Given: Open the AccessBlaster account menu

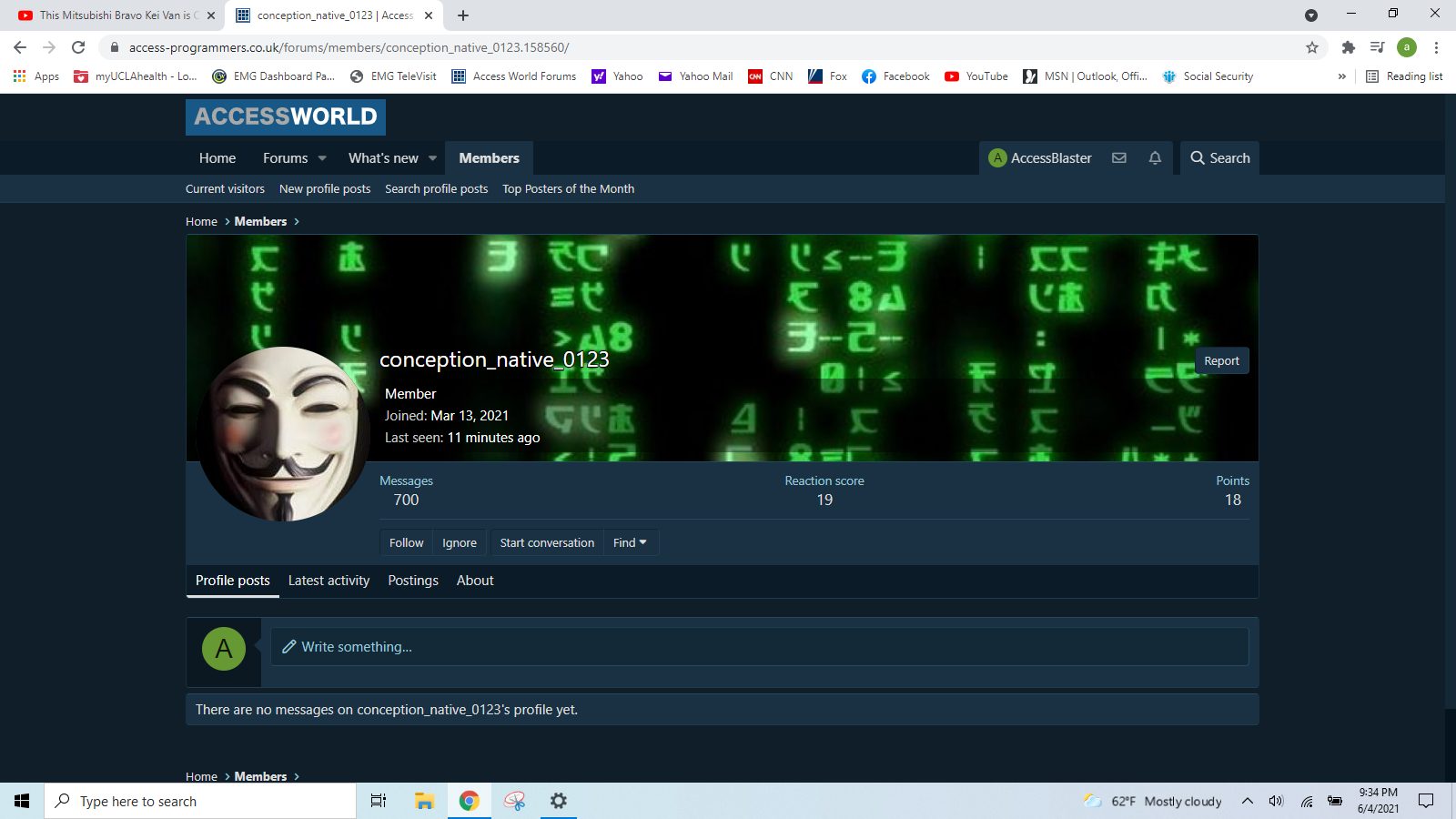Looking at the screenshot, I should 1040,157.
